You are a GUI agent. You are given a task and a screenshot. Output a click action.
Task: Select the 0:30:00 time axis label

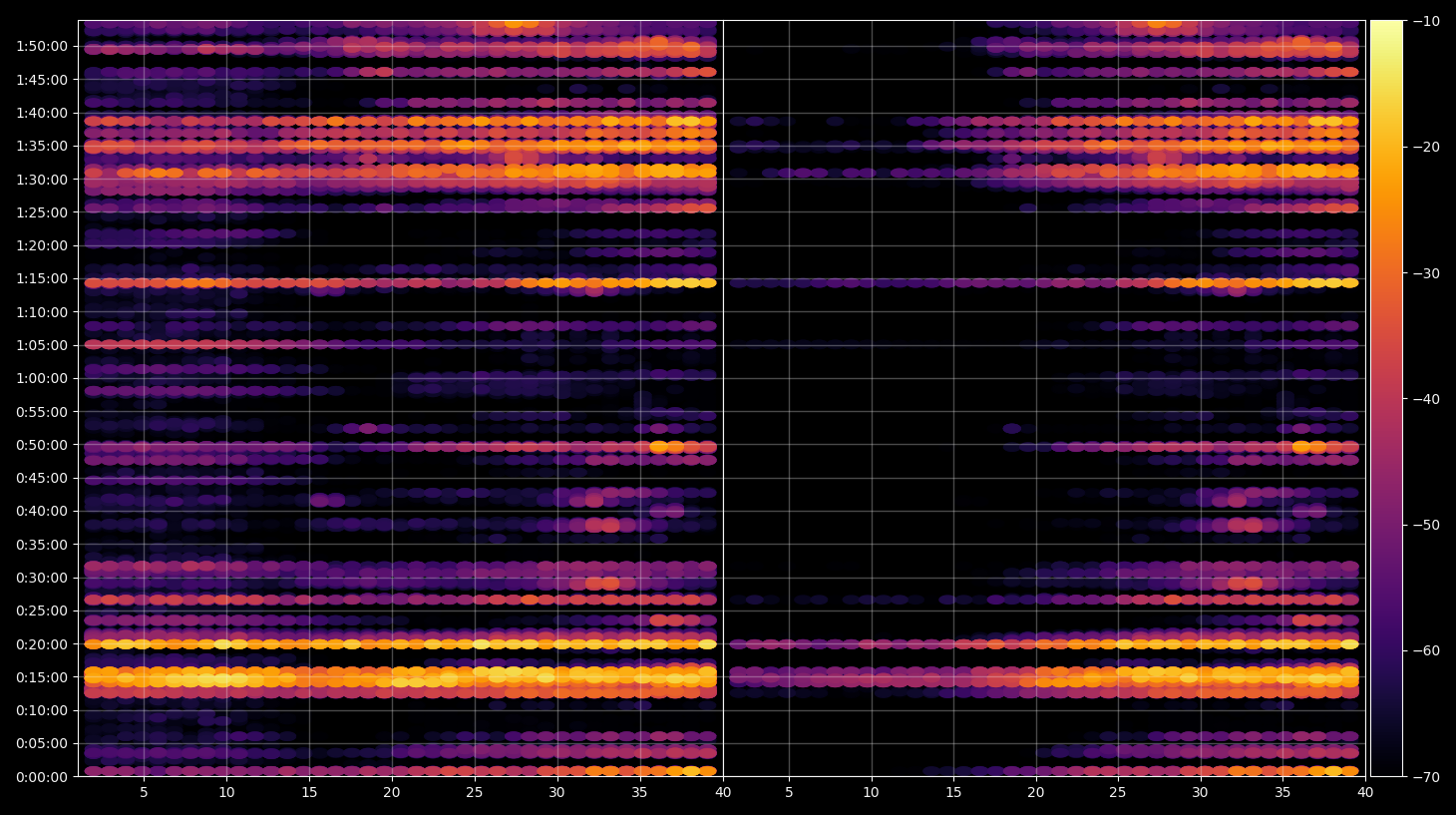[42, 578]
